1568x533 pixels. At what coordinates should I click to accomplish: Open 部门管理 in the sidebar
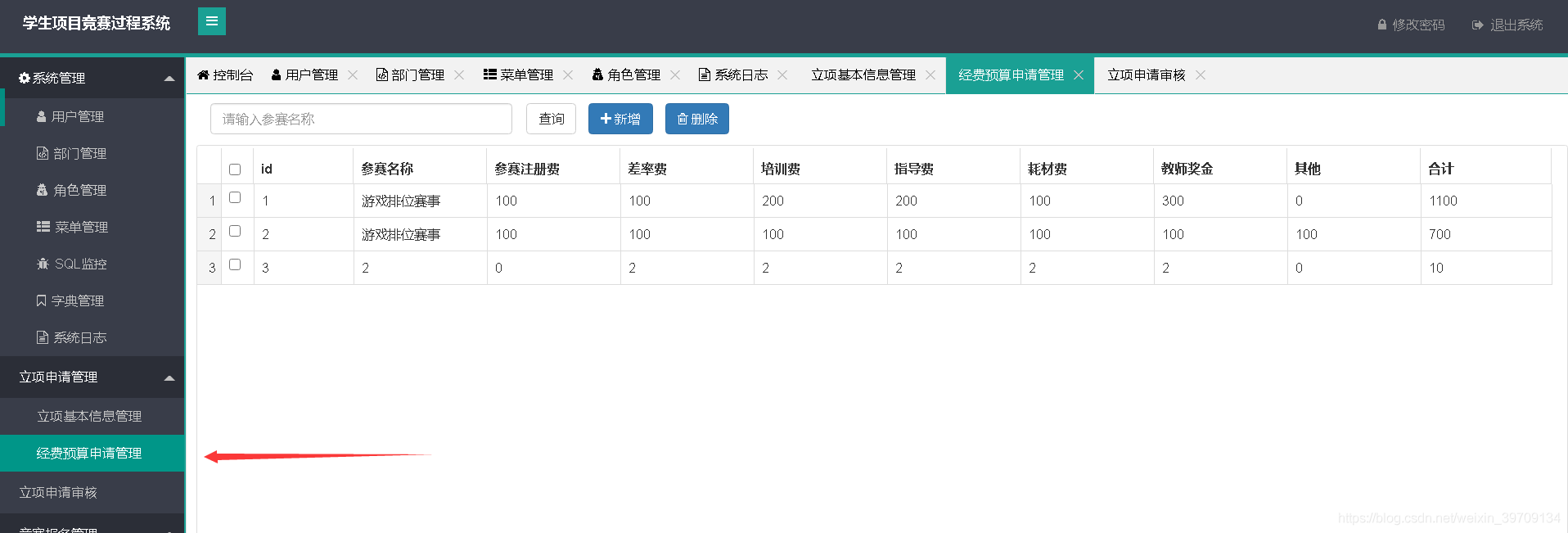92,153
